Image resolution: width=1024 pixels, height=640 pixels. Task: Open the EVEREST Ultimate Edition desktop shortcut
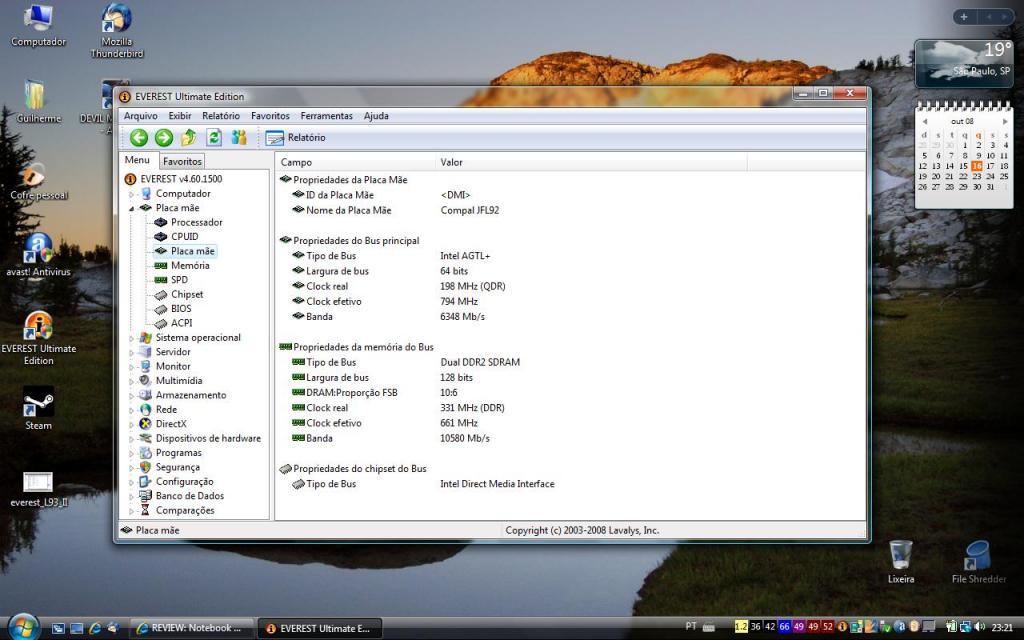pos(39,338)
